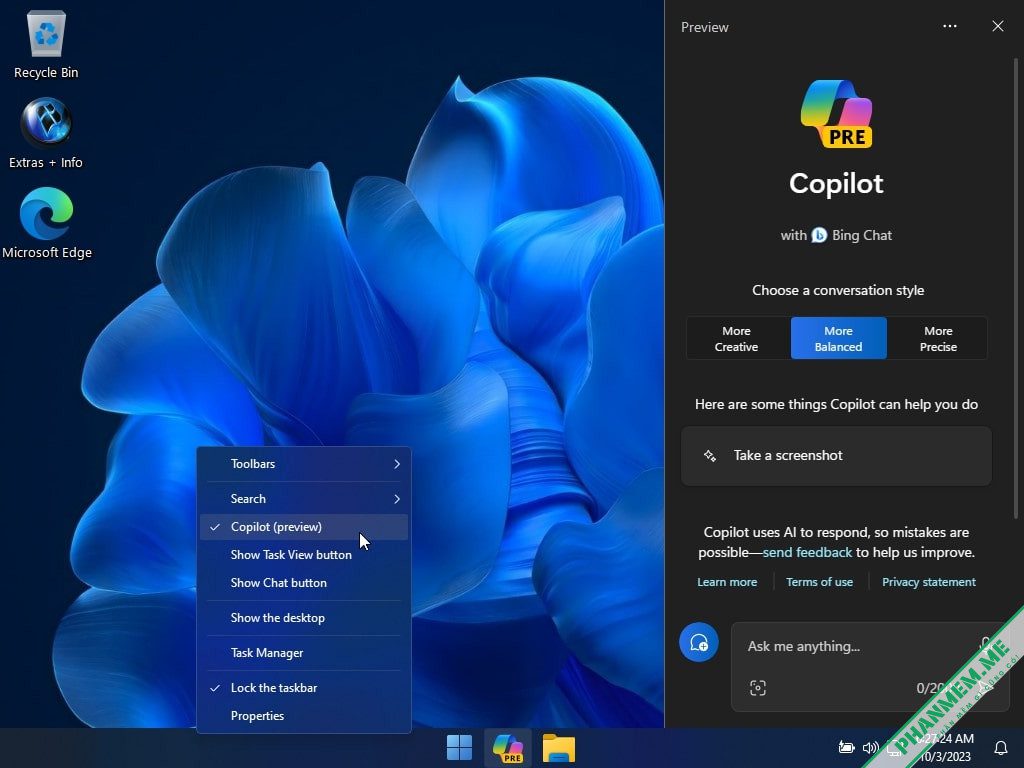Open taskbar Properties

point(304,716)
